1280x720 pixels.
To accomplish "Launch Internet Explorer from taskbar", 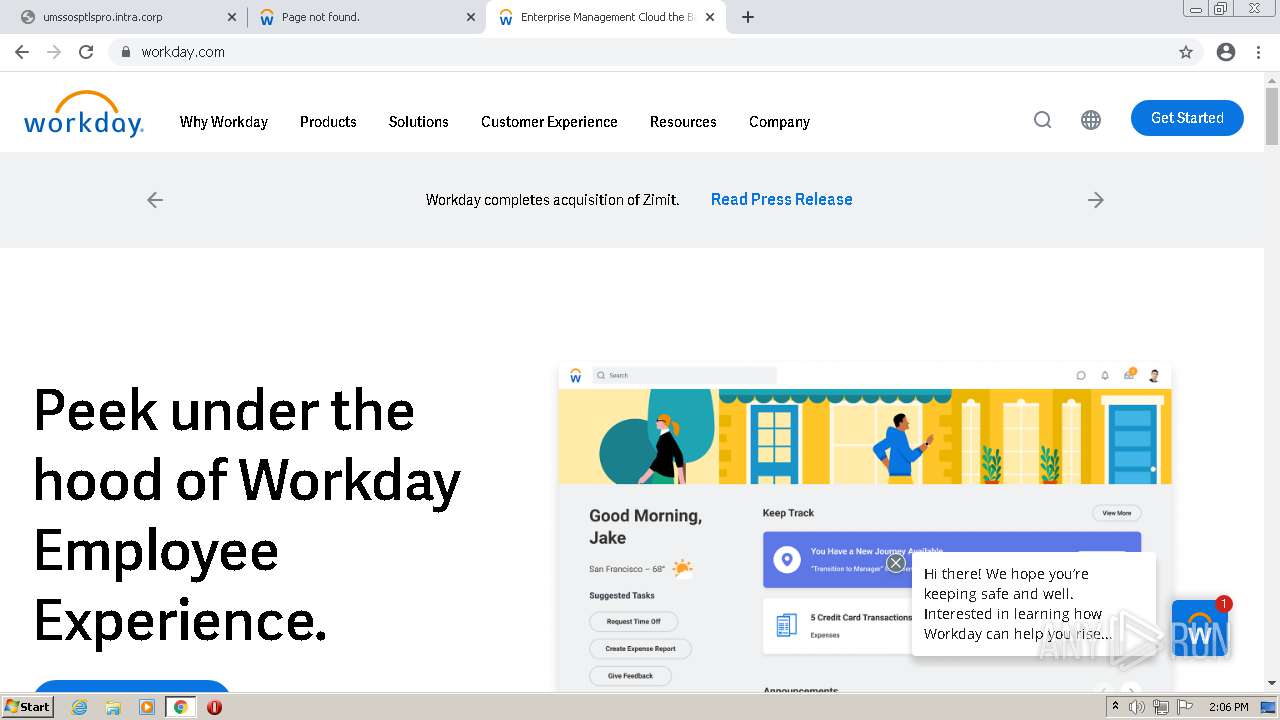I will click(79, 707).
